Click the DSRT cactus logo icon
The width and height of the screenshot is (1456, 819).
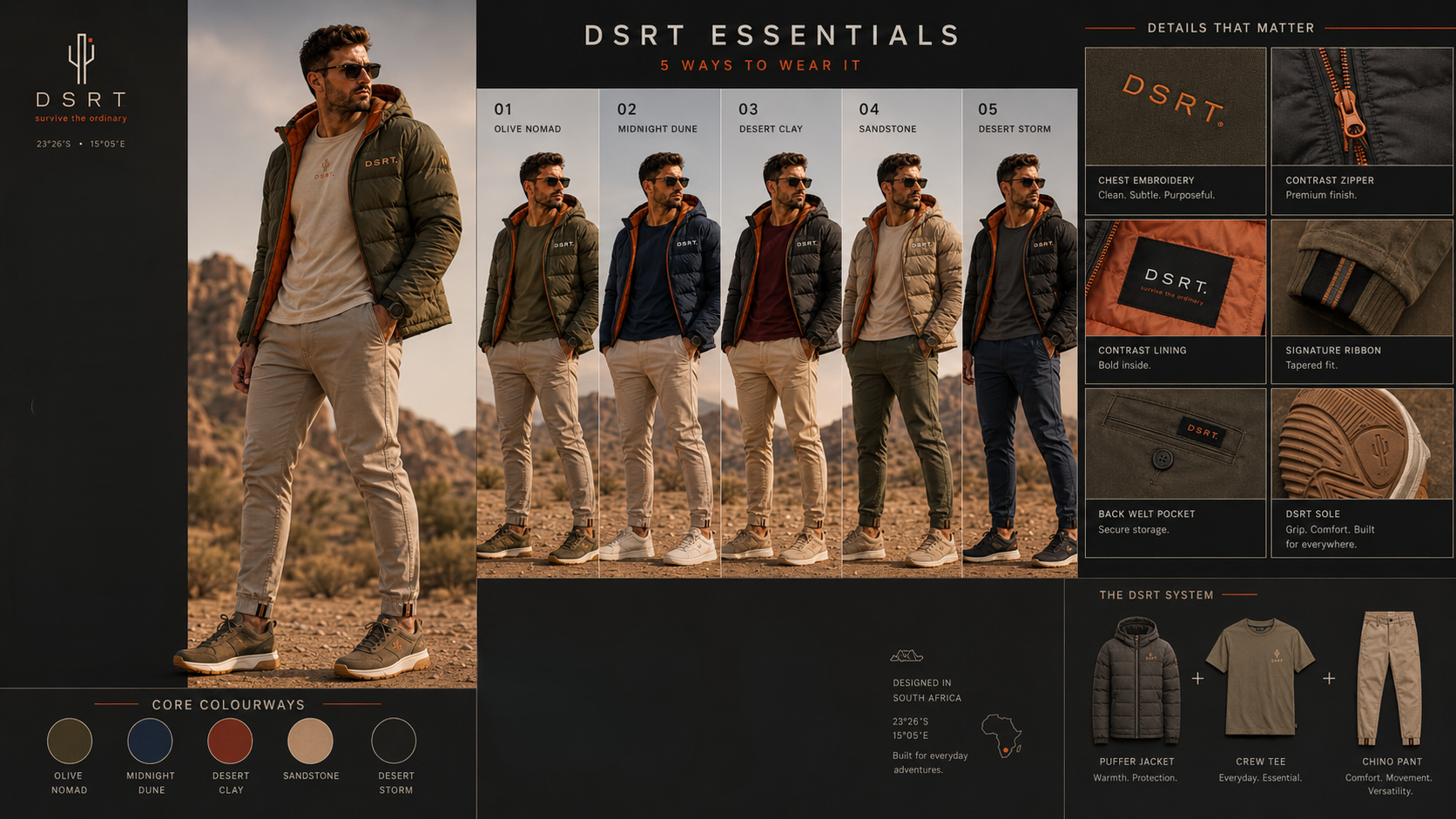81,58
